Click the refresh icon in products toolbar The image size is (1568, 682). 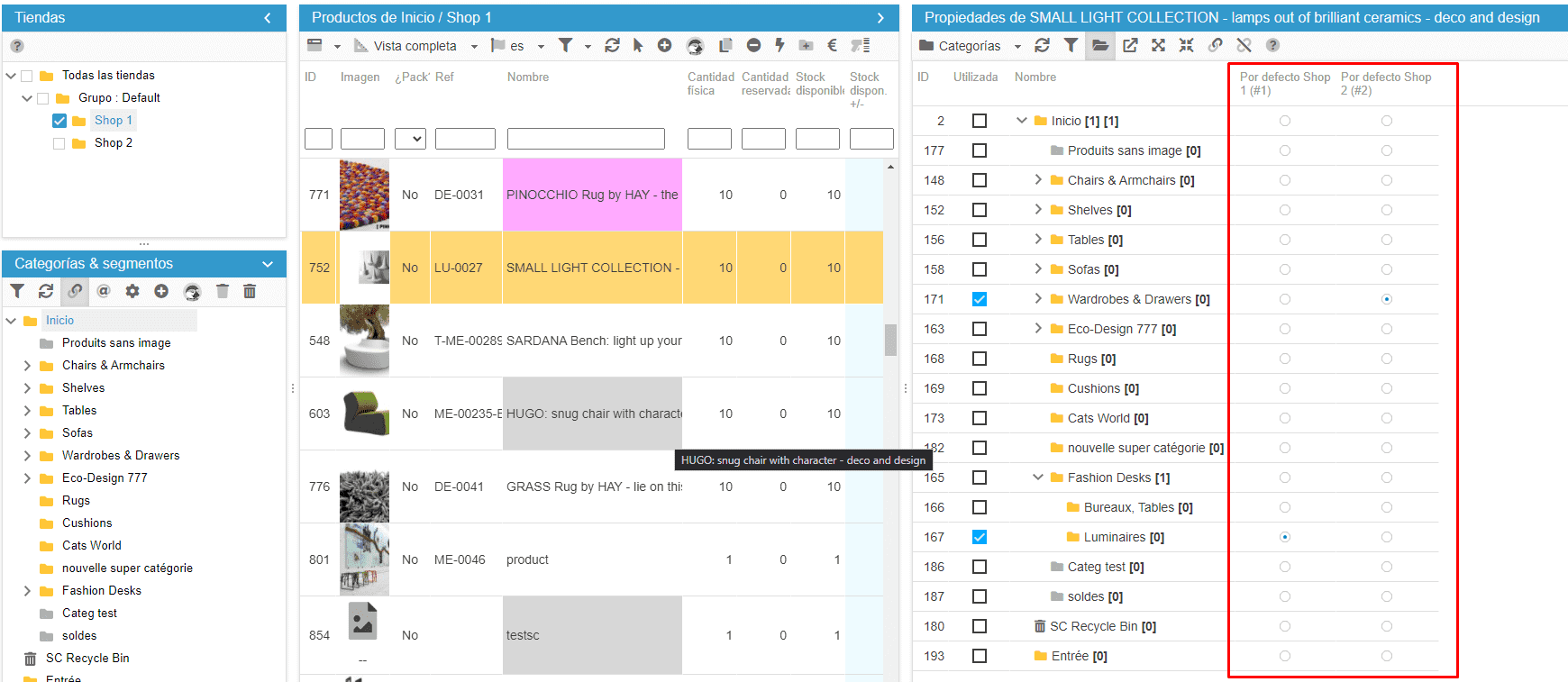[612, 45]
